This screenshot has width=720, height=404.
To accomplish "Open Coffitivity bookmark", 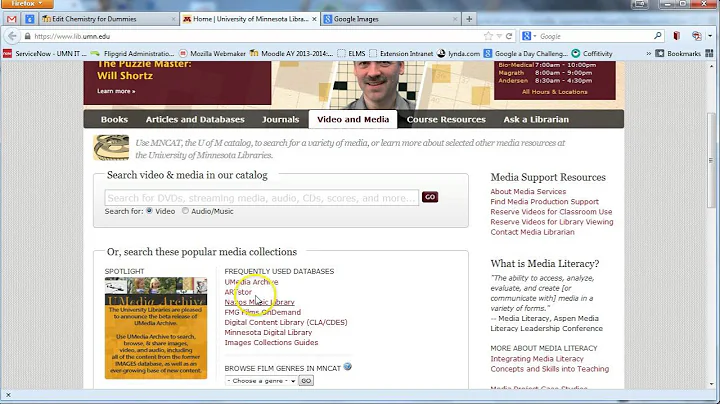I will coord(592,54).
